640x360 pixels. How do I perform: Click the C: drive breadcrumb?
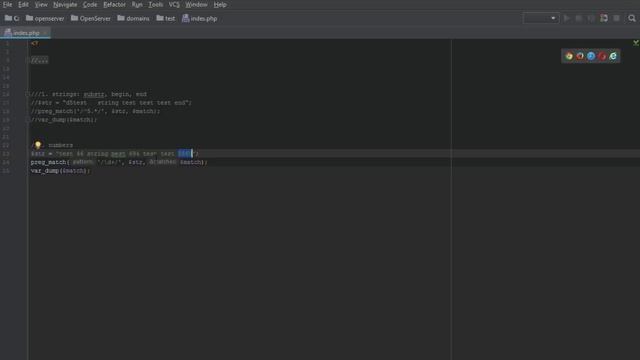[12, 18]
